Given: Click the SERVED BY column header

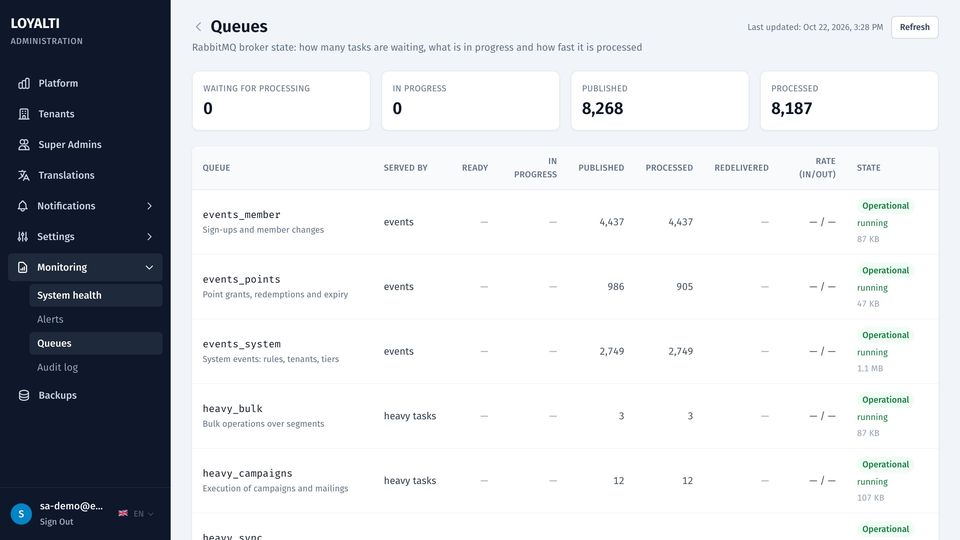Looking at the screenshot, I should (405, 168).
